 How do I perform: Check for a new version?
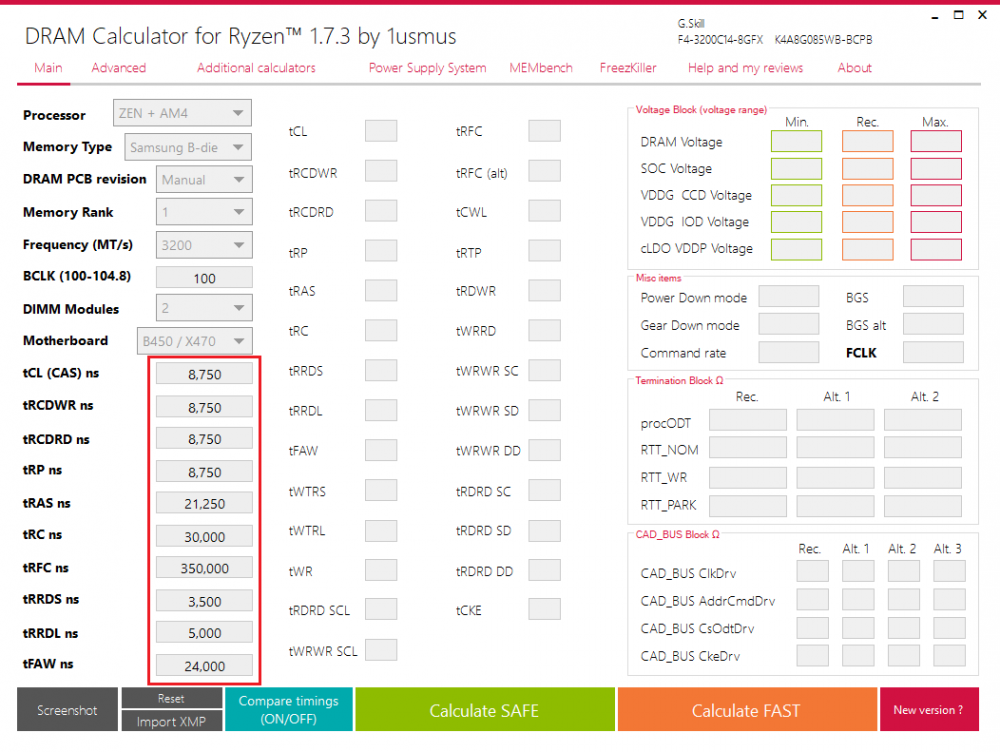coord(930,710)
